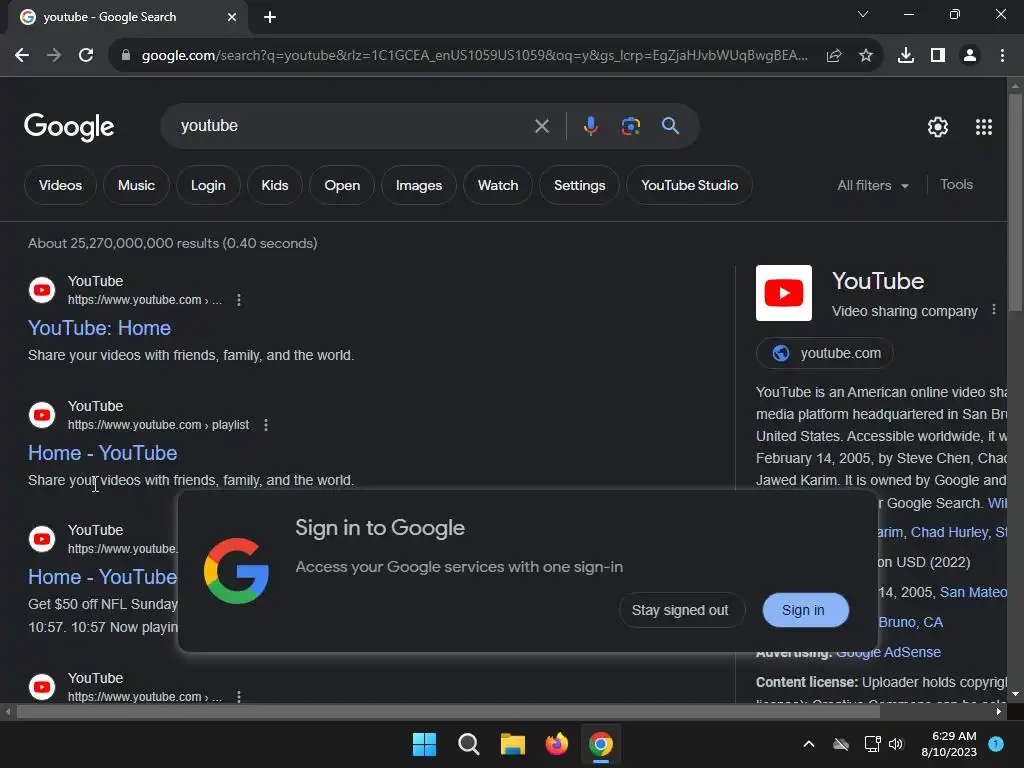1024x768 pixels.
Task: Select the Videos filter chip
Action: pos(60,185)
